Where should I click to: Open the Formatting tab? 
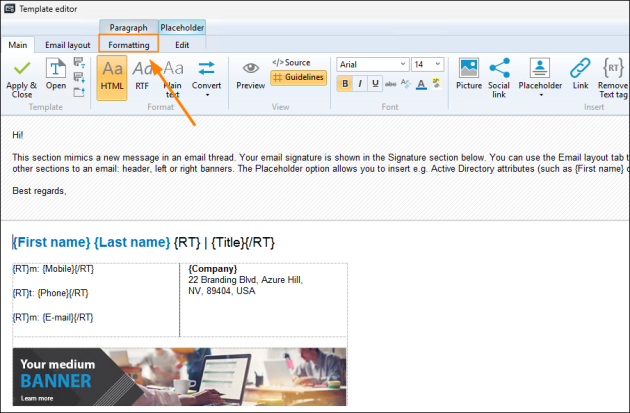(129, 45)
